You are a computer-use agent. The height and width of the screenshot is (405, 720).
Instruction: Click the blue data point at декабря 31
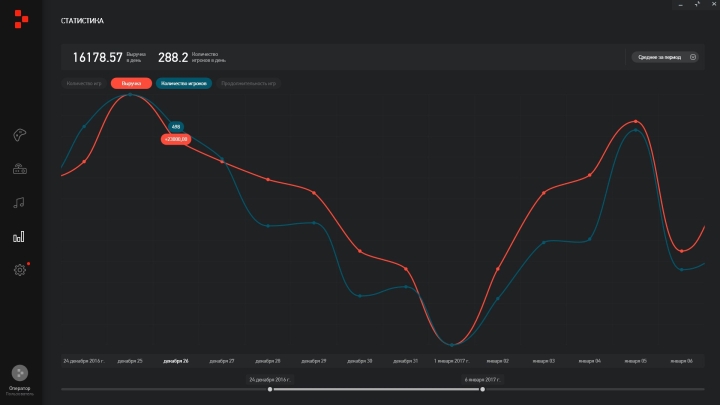tap(406, 287)
